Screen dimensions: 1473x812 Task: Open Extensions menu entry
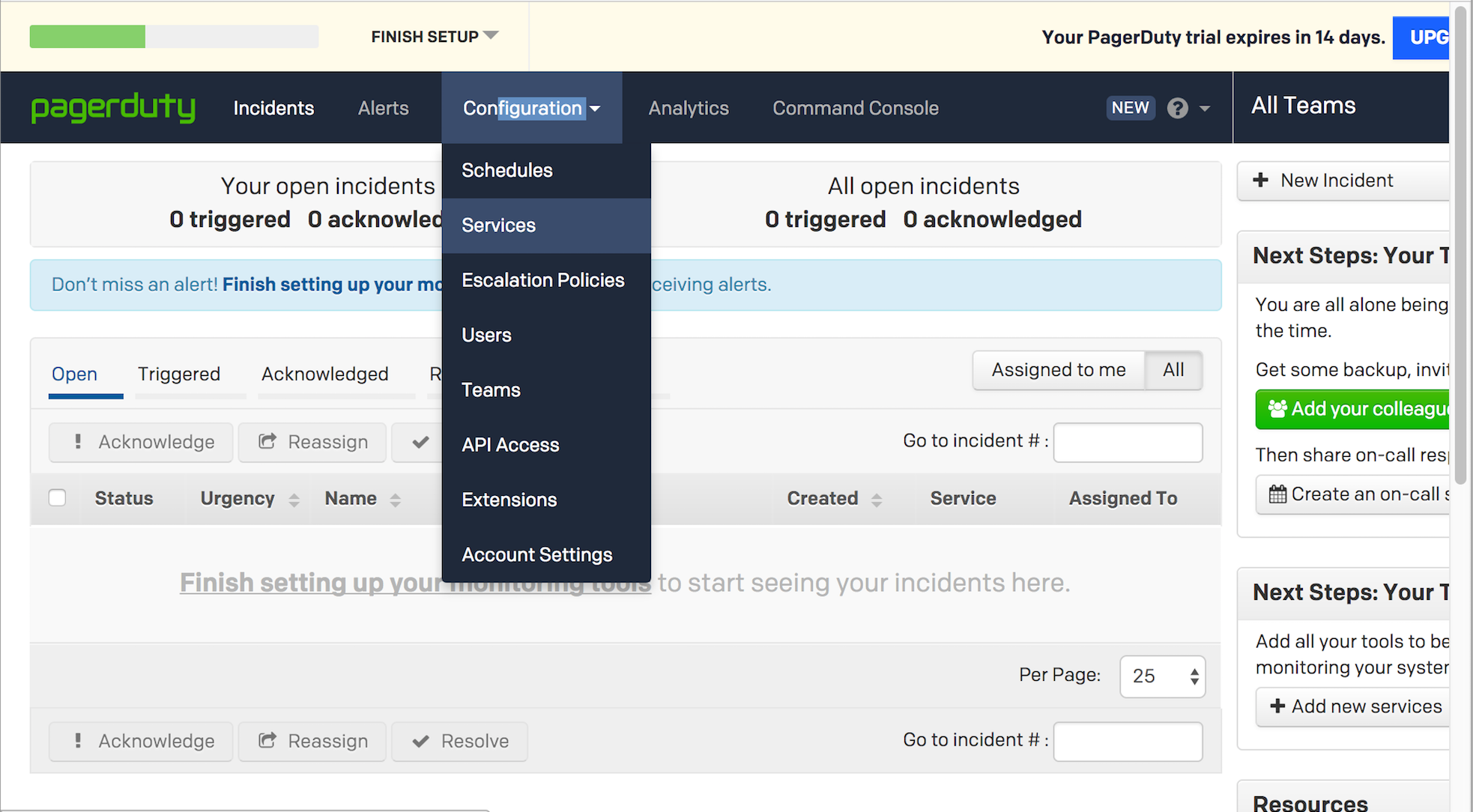546,500
